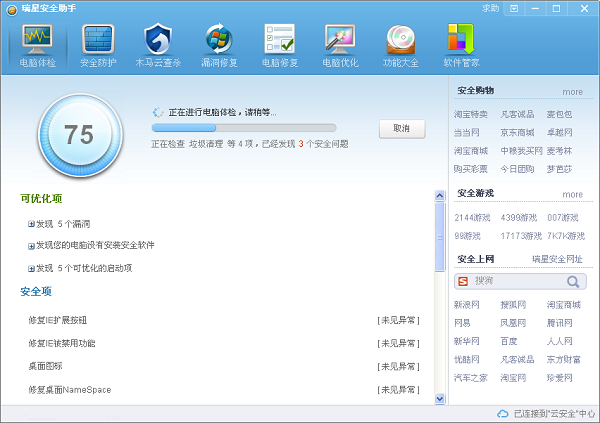Open the title bar dropdown menu icon

[x=514, y=8]
